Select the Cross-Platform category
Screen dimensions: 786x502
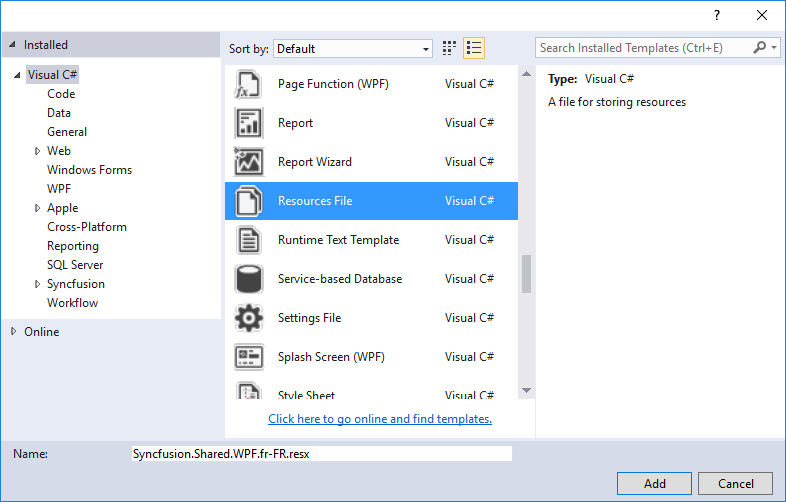[x=87, y=227]
